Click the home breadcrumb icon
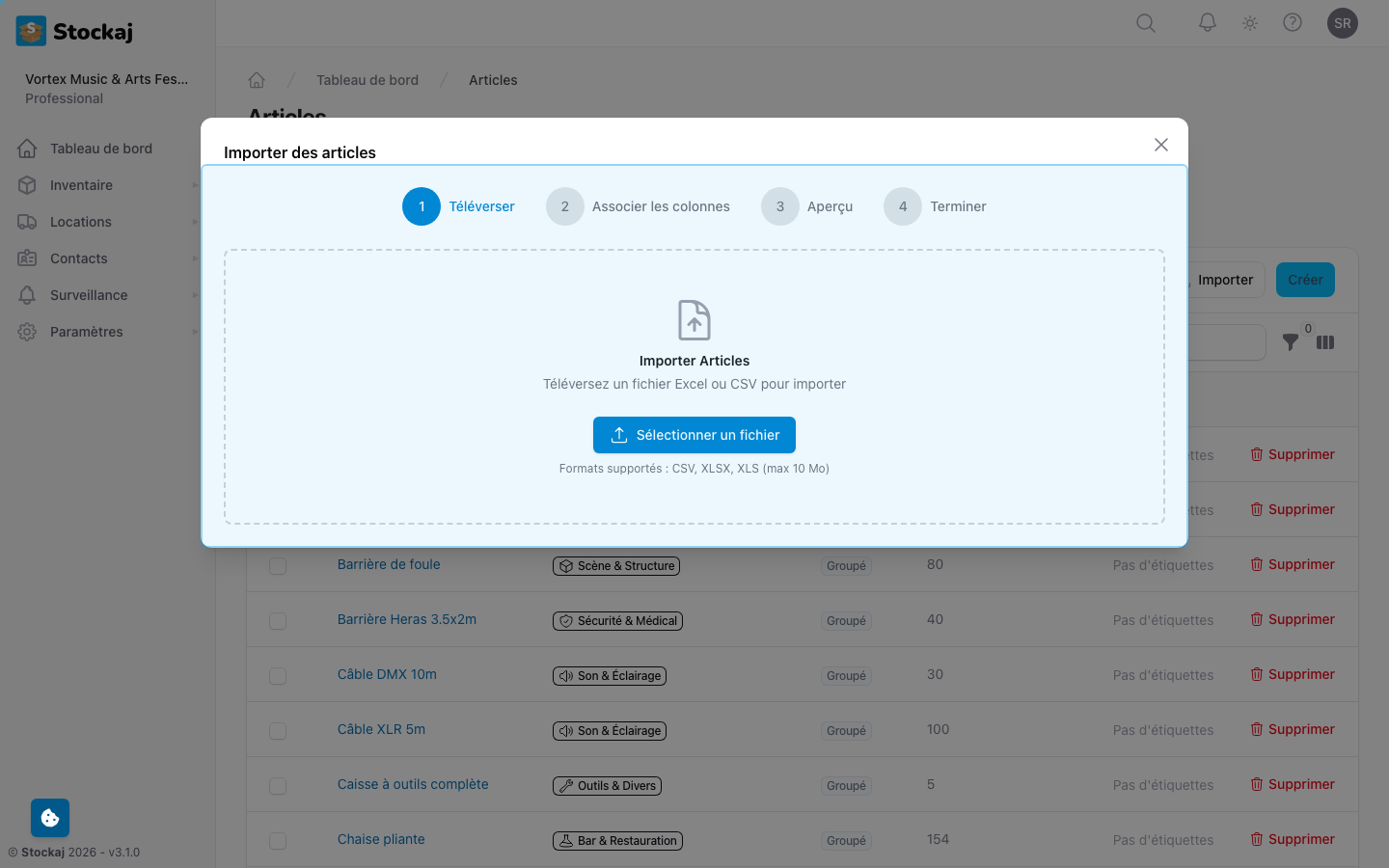1389x868 pixels. [257, 80]
